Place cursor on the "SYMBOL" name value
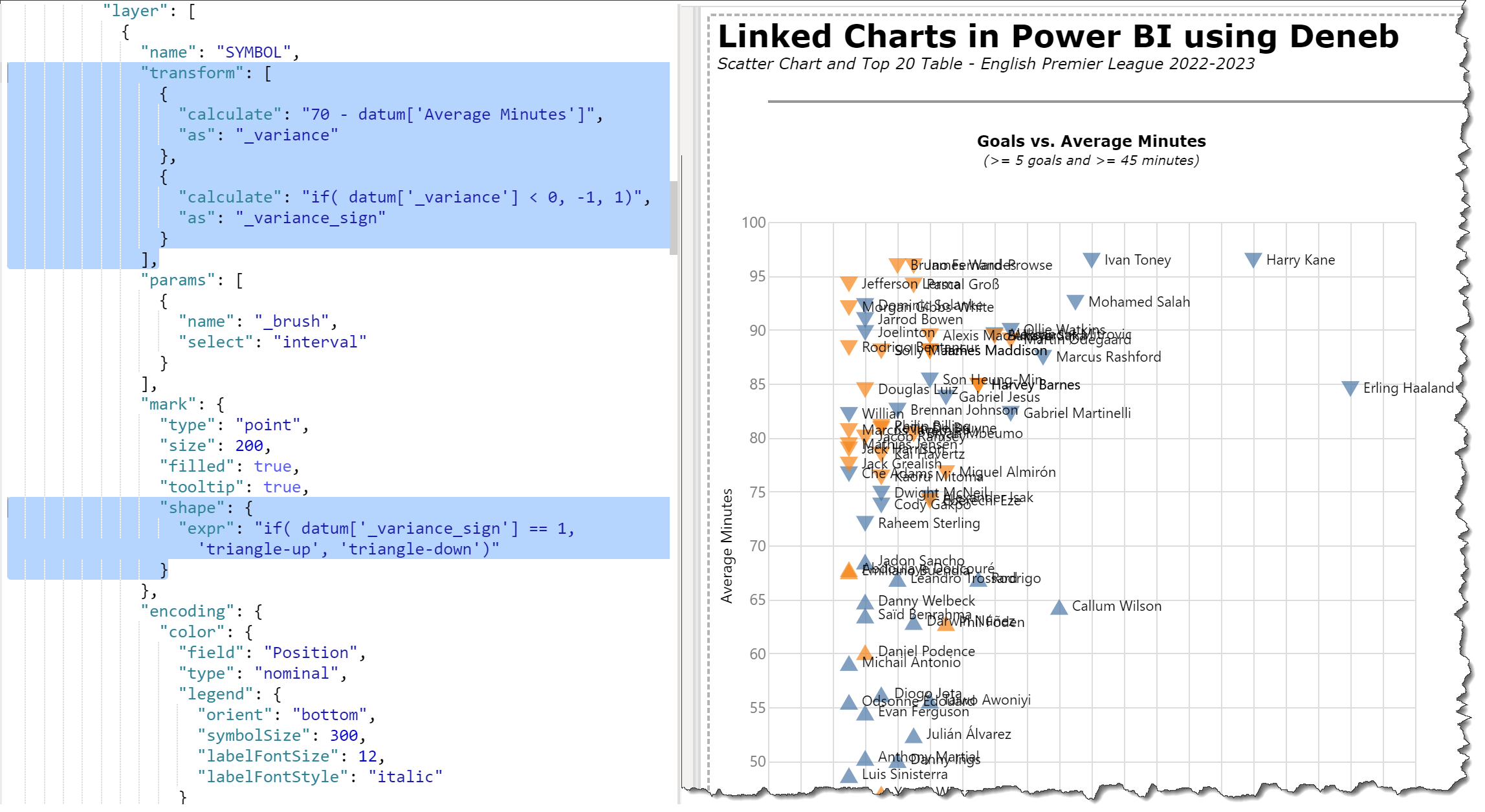 pyautogui.click(x=254, y=52)
